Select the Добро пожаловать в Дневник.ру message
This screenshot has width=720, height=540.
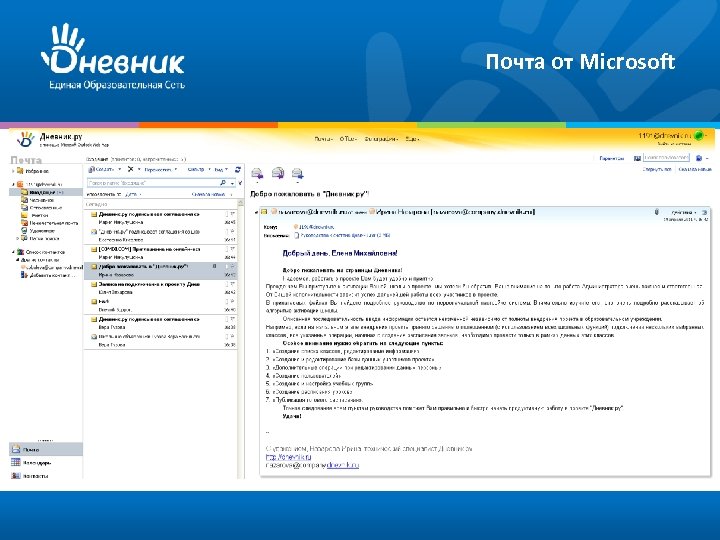[x=160, y=271]
